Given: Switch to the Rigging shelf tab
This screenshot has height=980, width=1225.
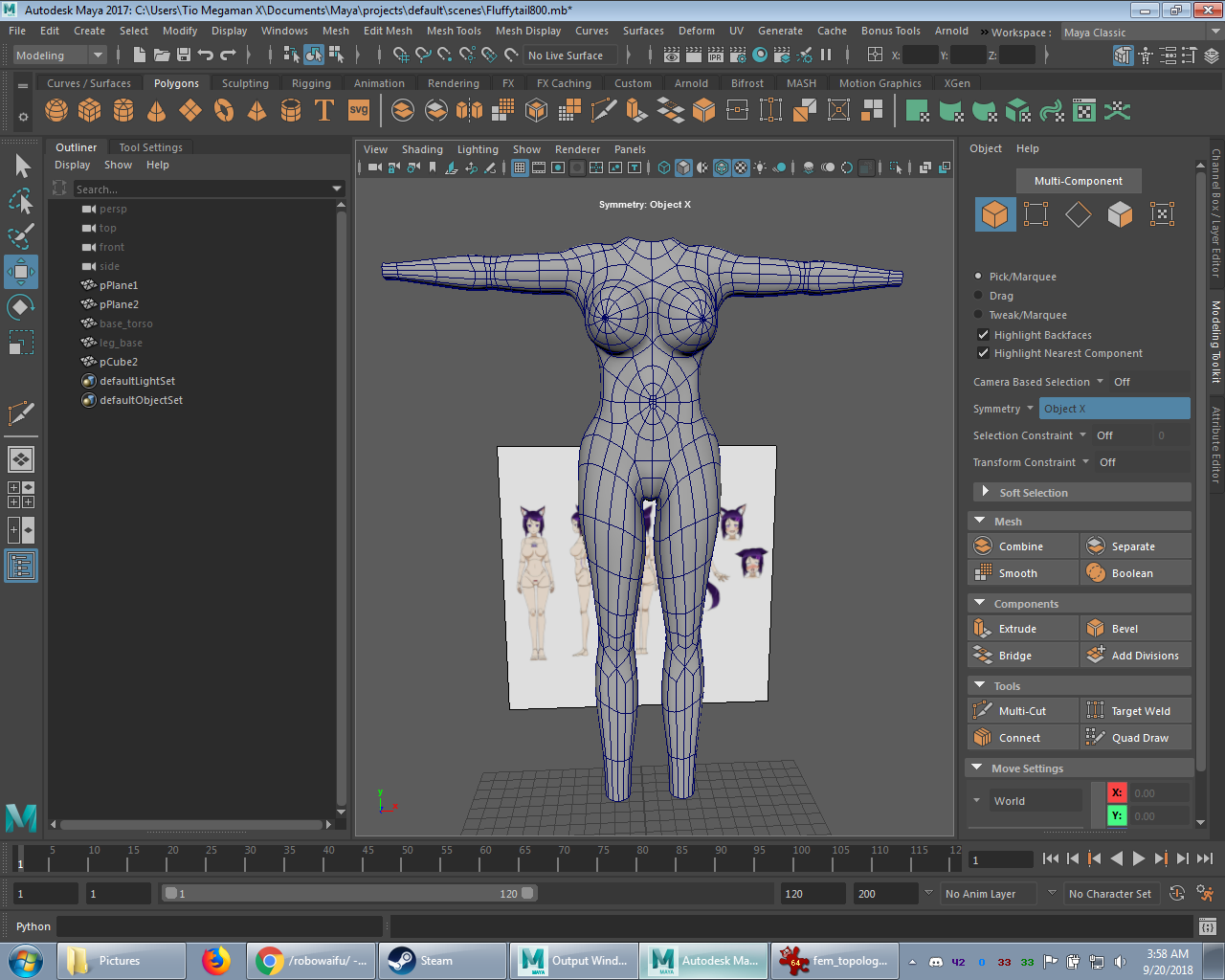Looking at the screenshot, I should (311, 83).
